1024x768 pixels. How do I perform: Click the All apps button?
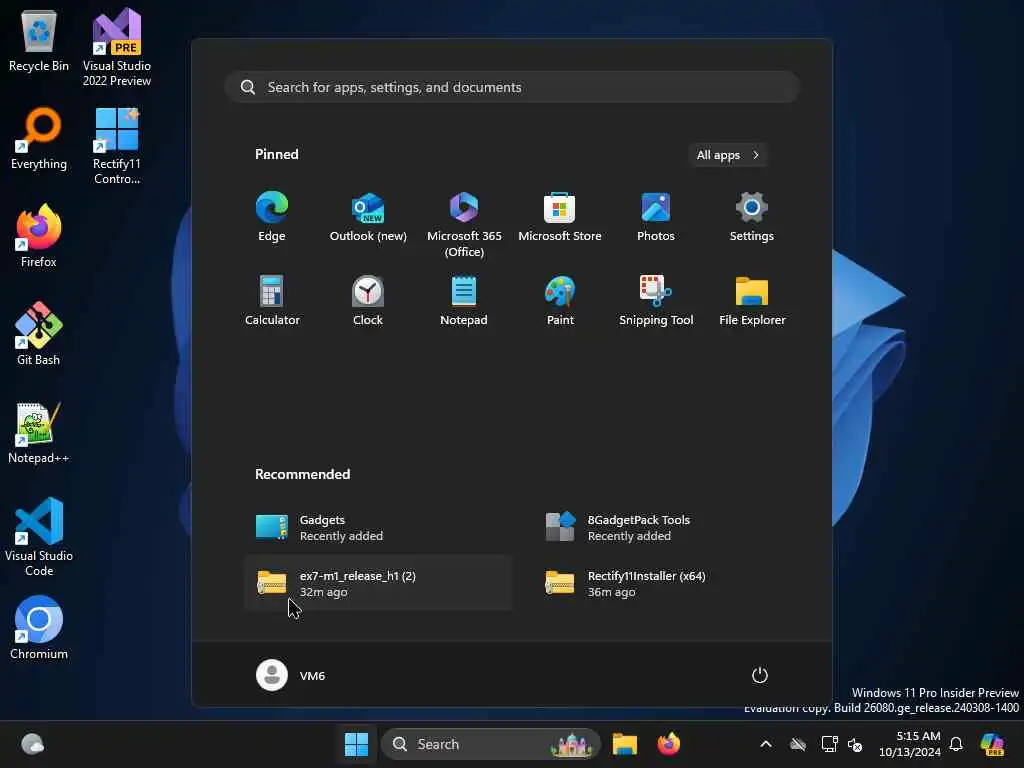728,155
